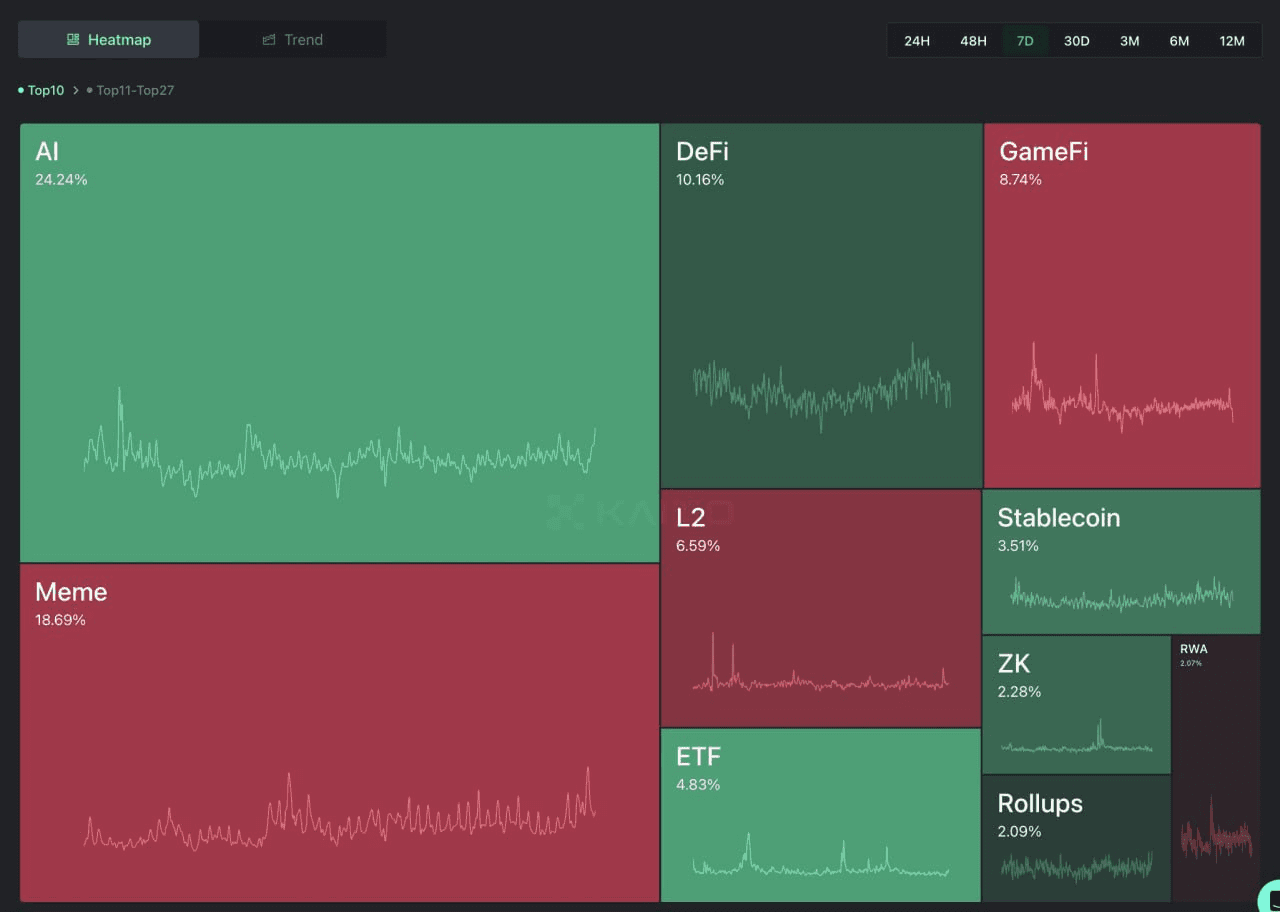Click the Trend tab's chart icon

click(x=268, y=40)
